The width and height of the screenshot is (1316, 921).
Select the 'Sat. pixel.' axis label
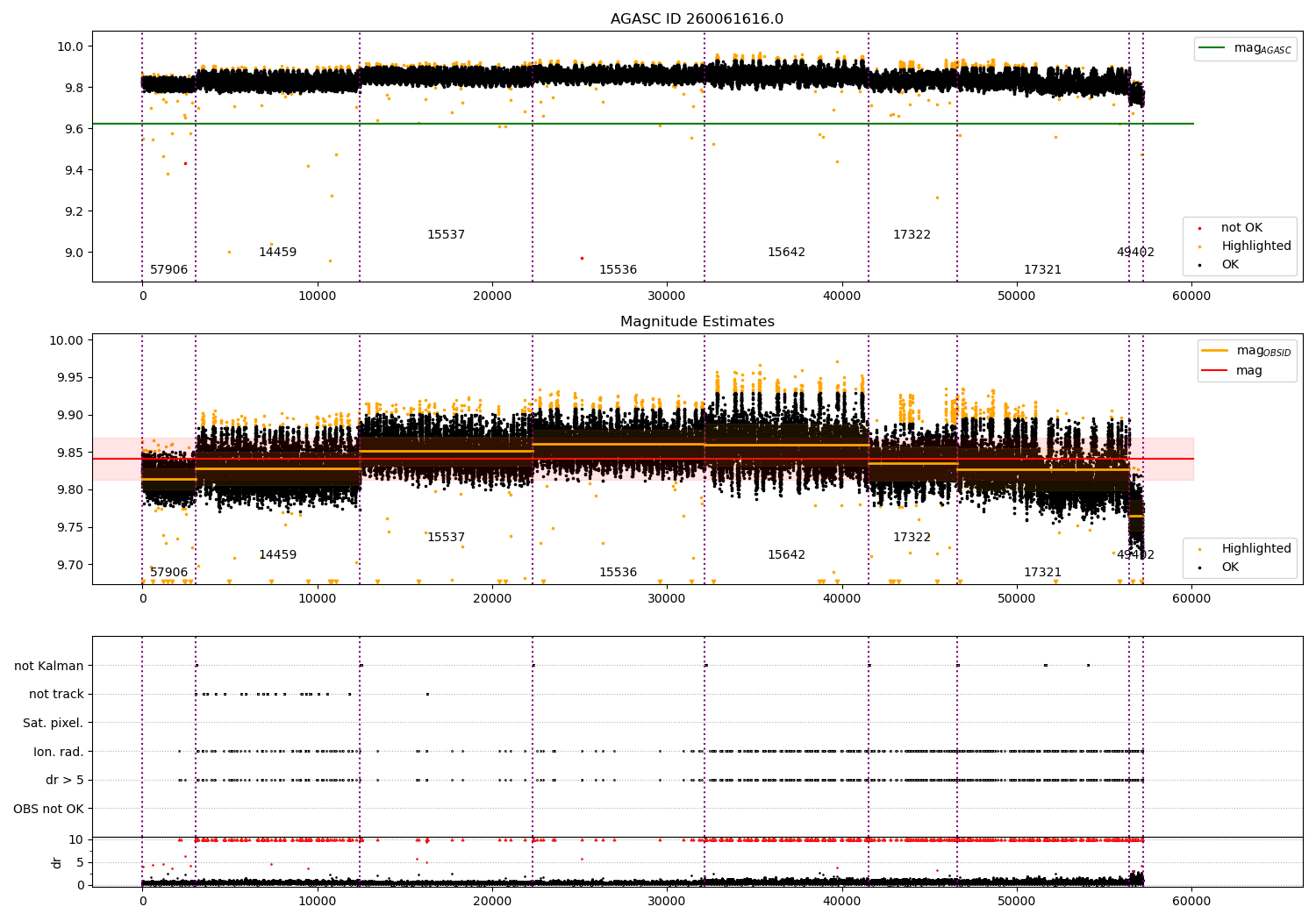(x=54, y=724)
